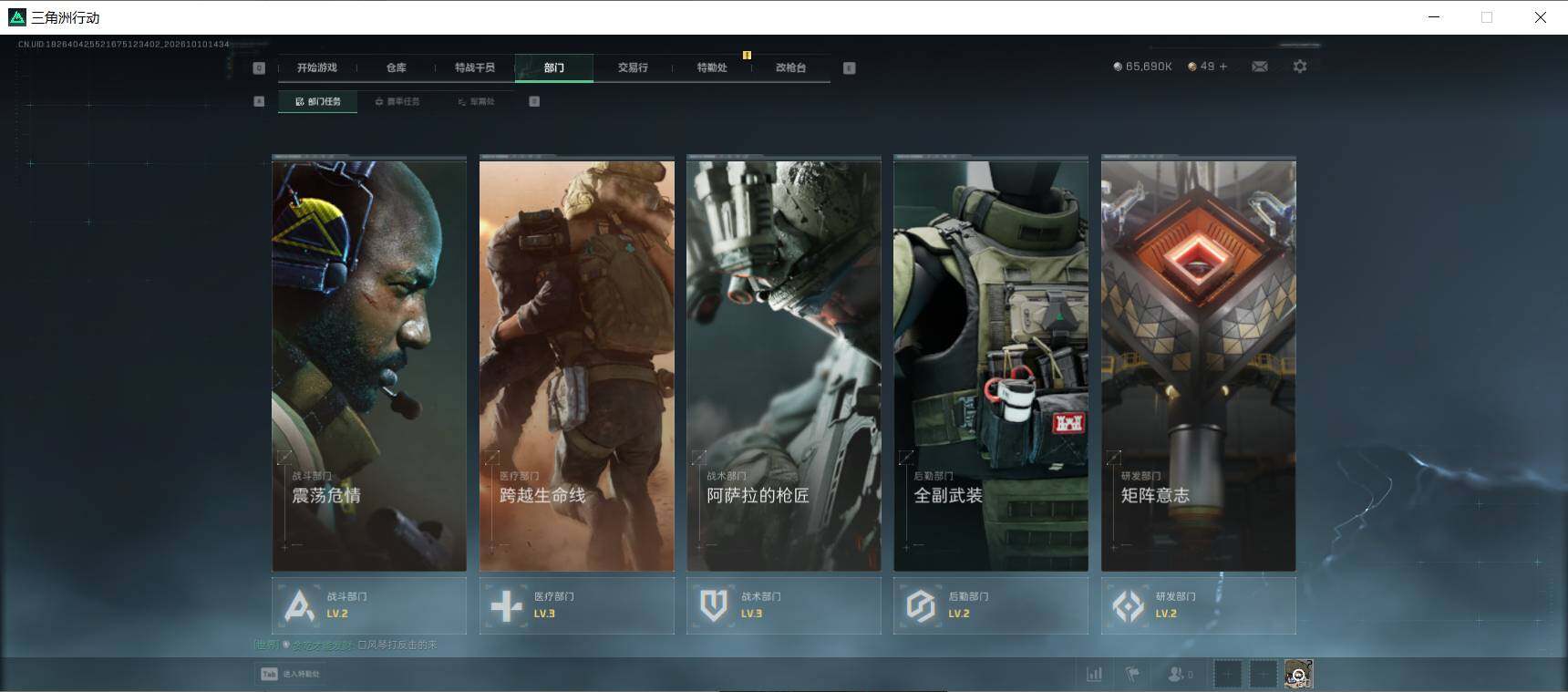Click the player avatar in bottom bar
Screen dimensions: 1568x692
1298,675
